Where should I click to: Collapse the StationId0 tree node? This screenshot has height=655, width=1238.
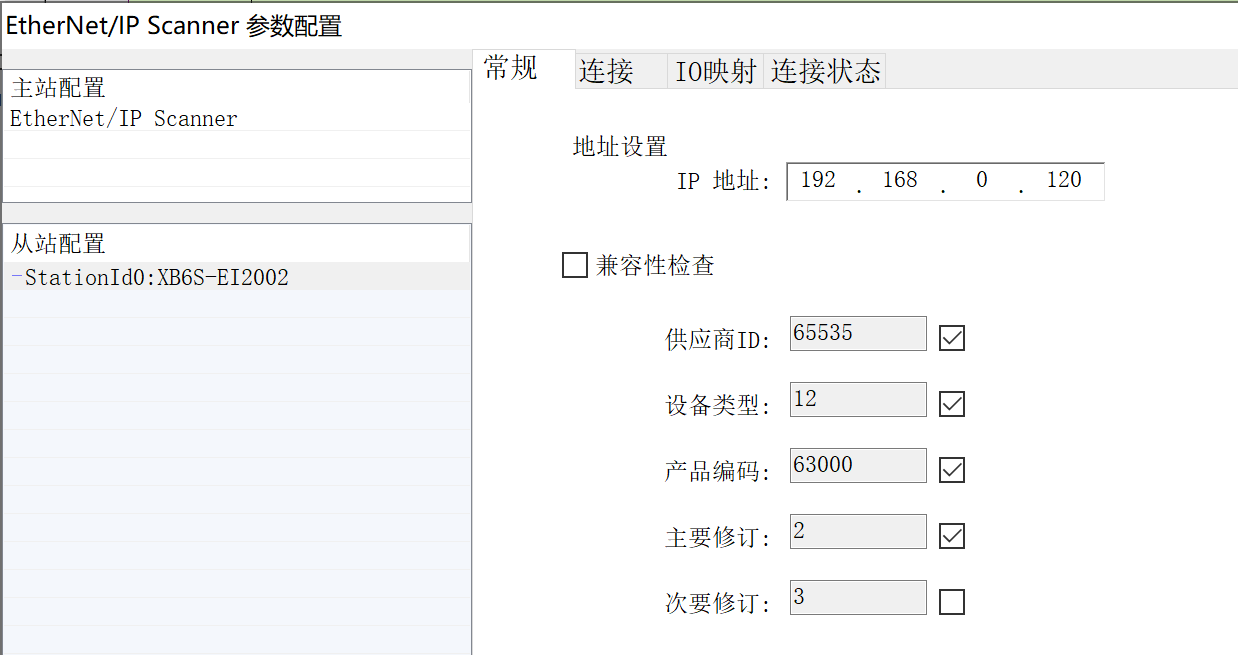(x=16, y=277)
